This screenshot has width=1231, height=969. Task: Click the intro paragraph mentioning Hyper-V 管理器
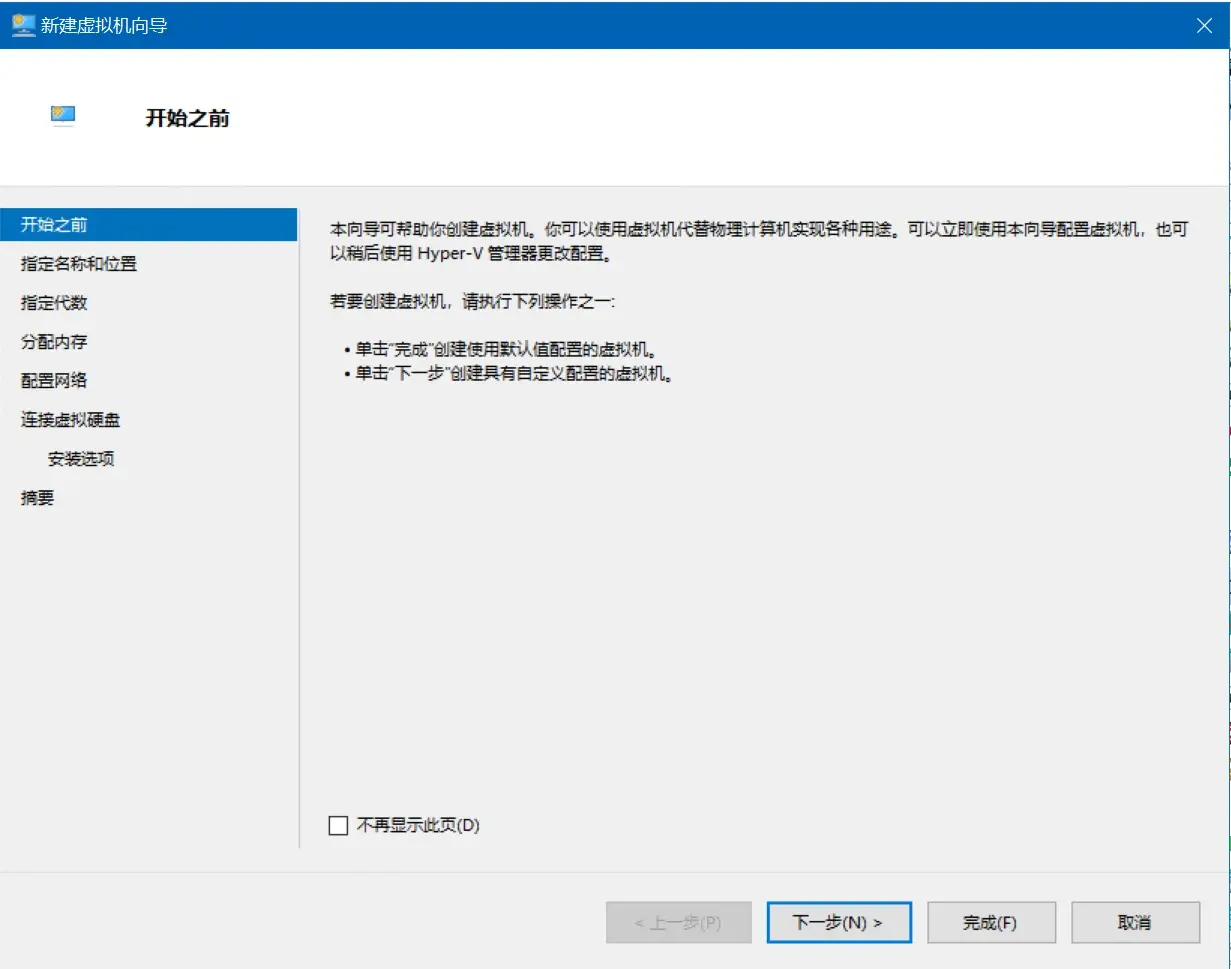[758, 241]
